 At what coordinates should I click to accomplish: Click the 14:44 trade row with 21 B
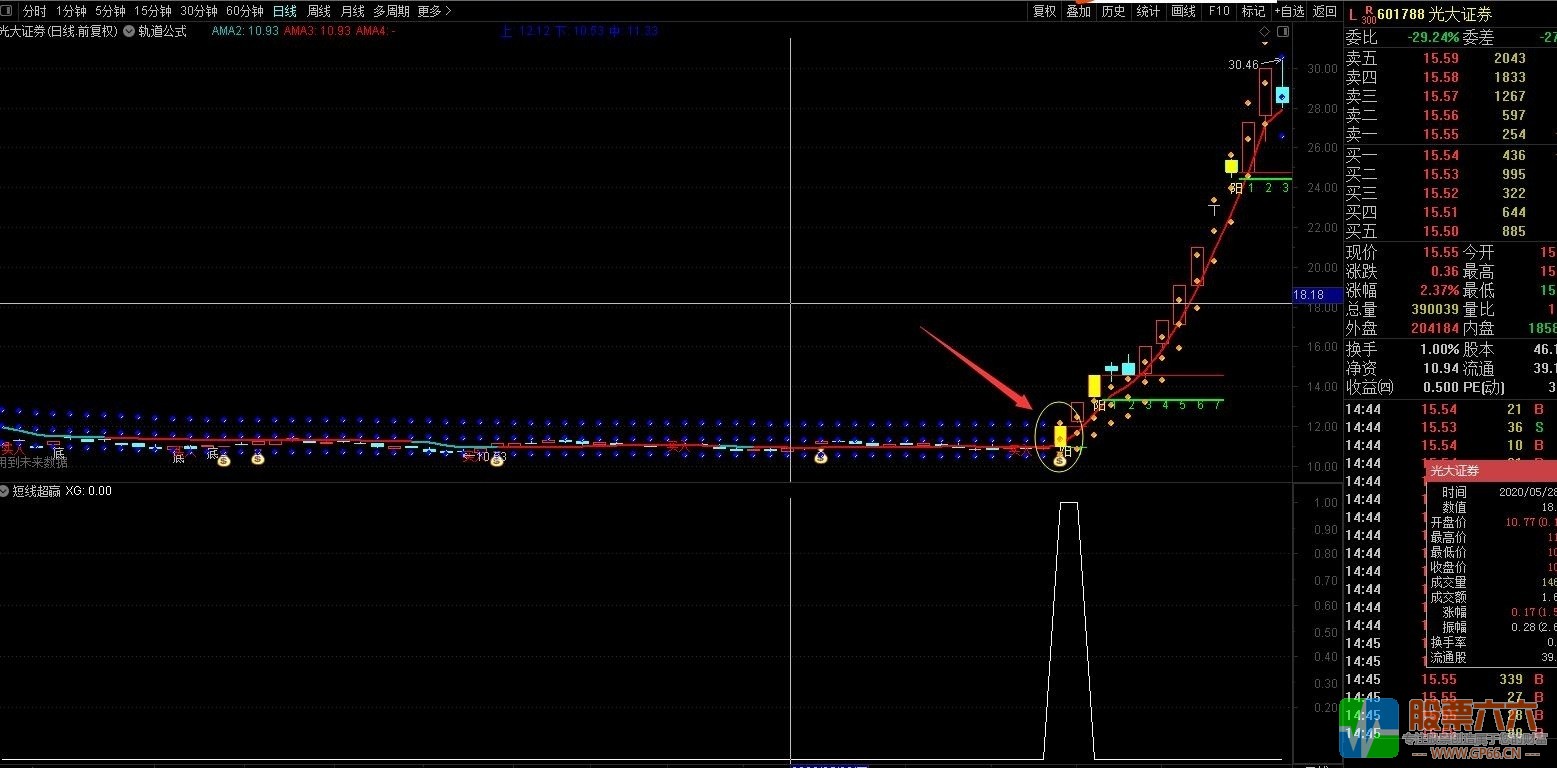coord(1450,409)
